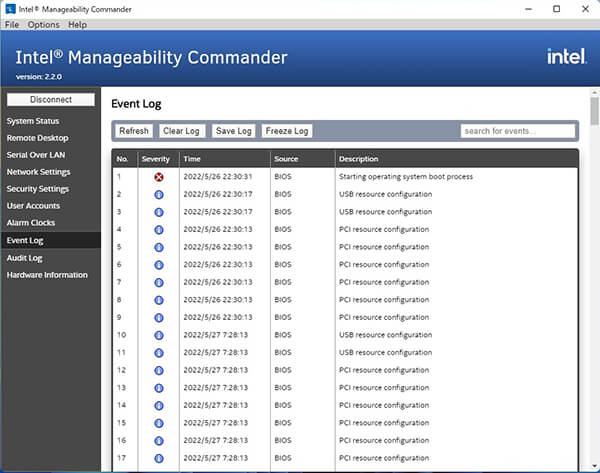Click the Intel logo in the header

pos(565,57)
